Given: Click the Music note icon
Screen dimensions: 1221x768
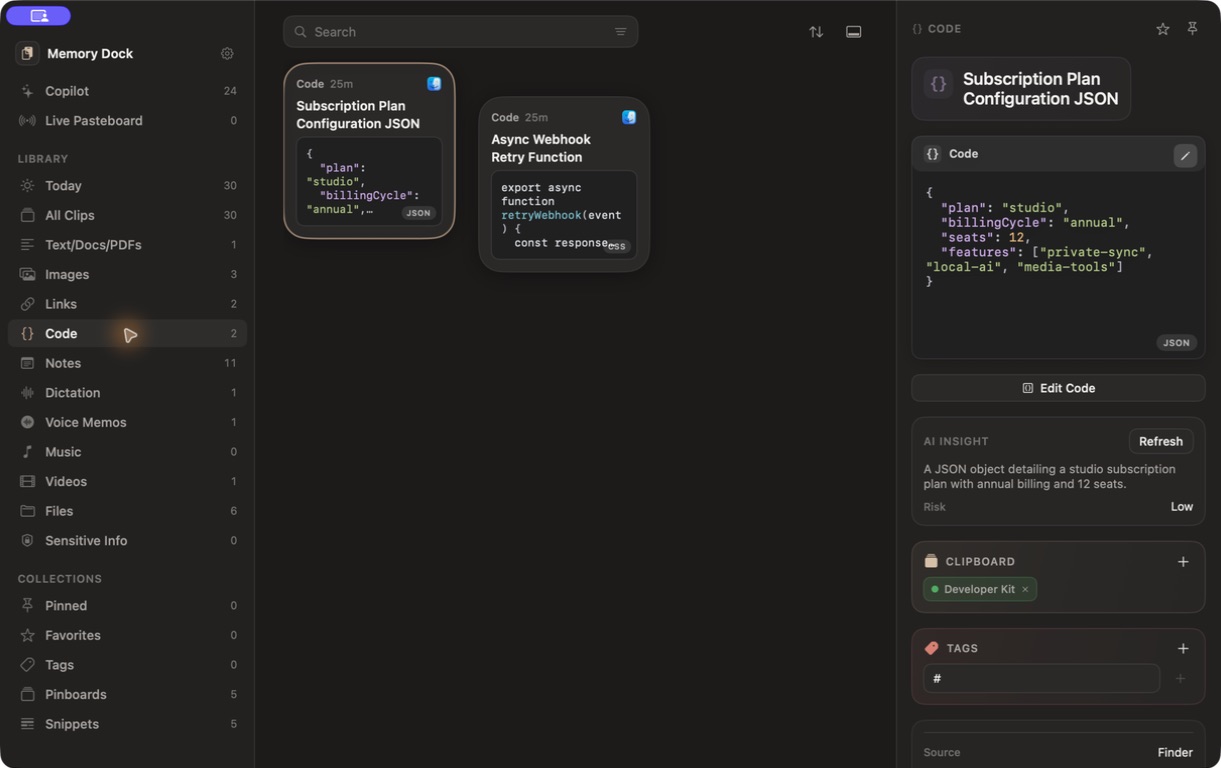Looking at the screenshot, I should click(x=27, y=452).
